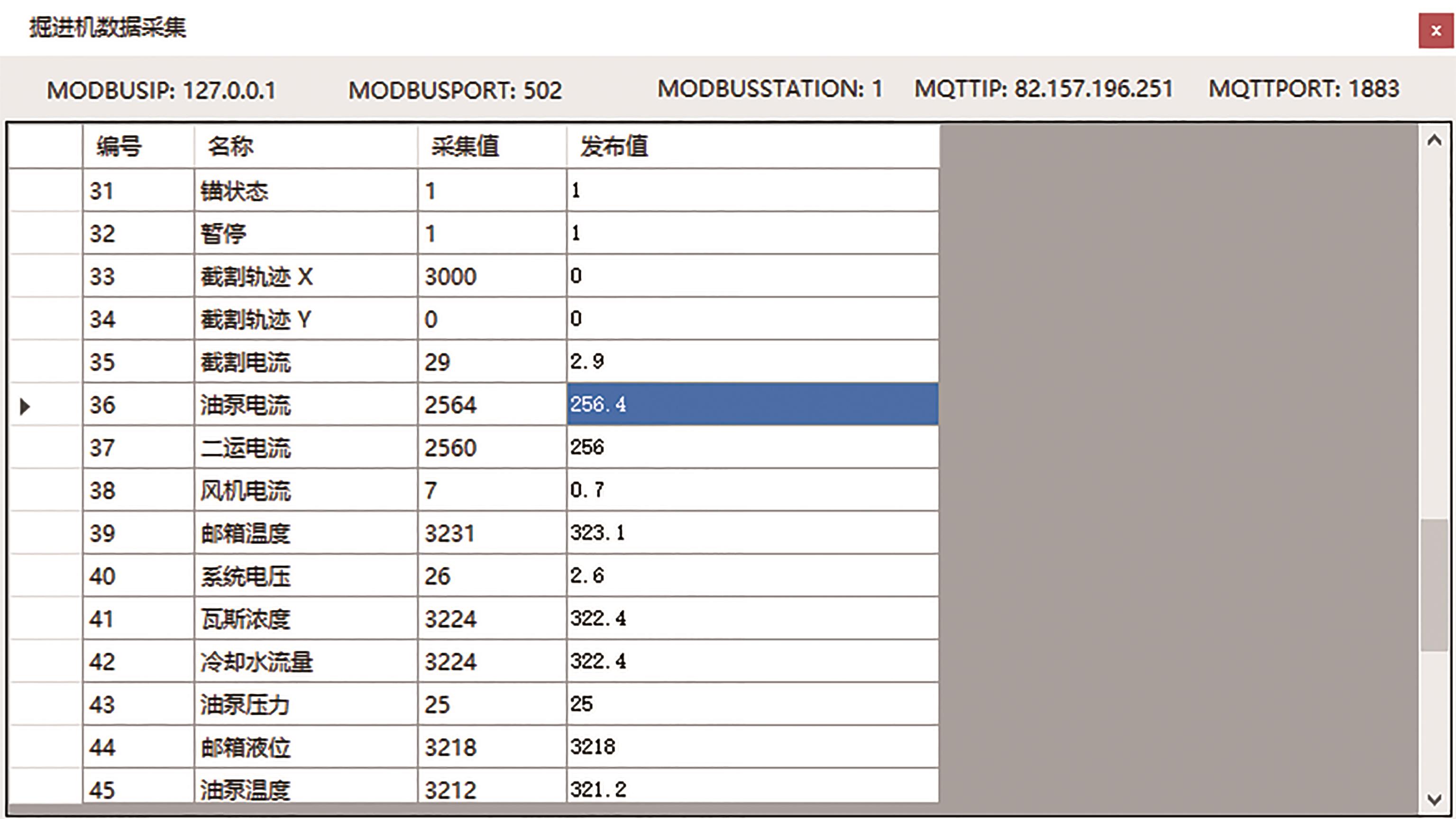Select the 冷却水流量 name cell
This screenshot has width=1456, height=819.
tap(306, 661)
